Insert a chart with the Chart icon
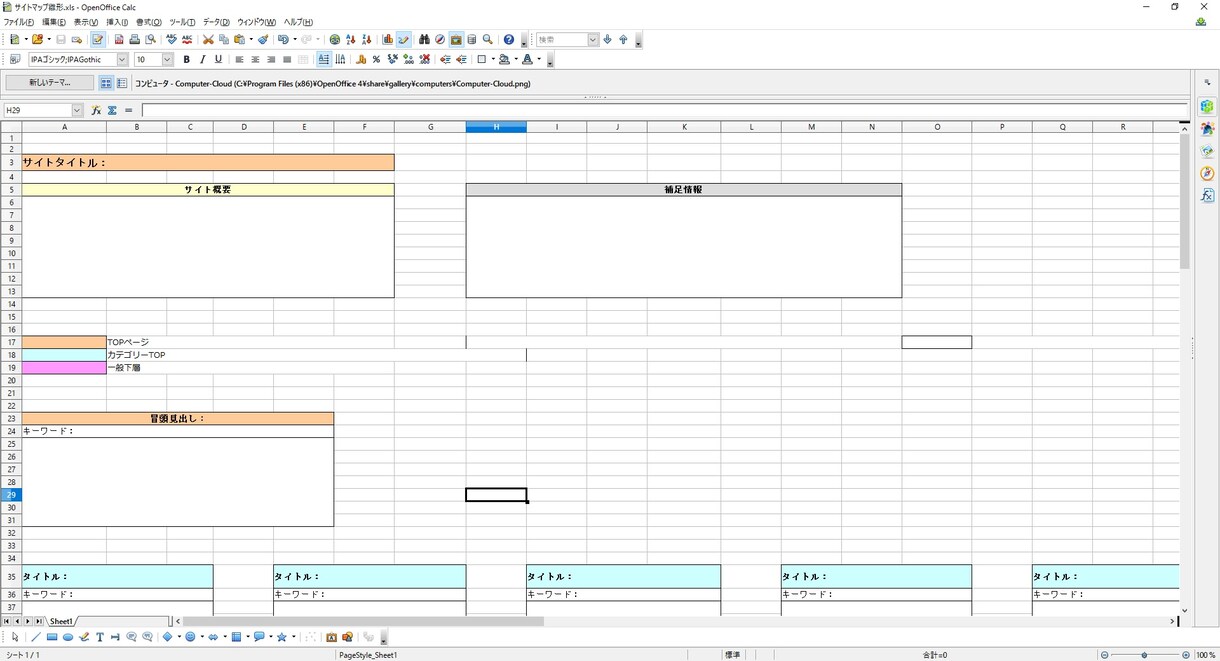 [388, 40]
